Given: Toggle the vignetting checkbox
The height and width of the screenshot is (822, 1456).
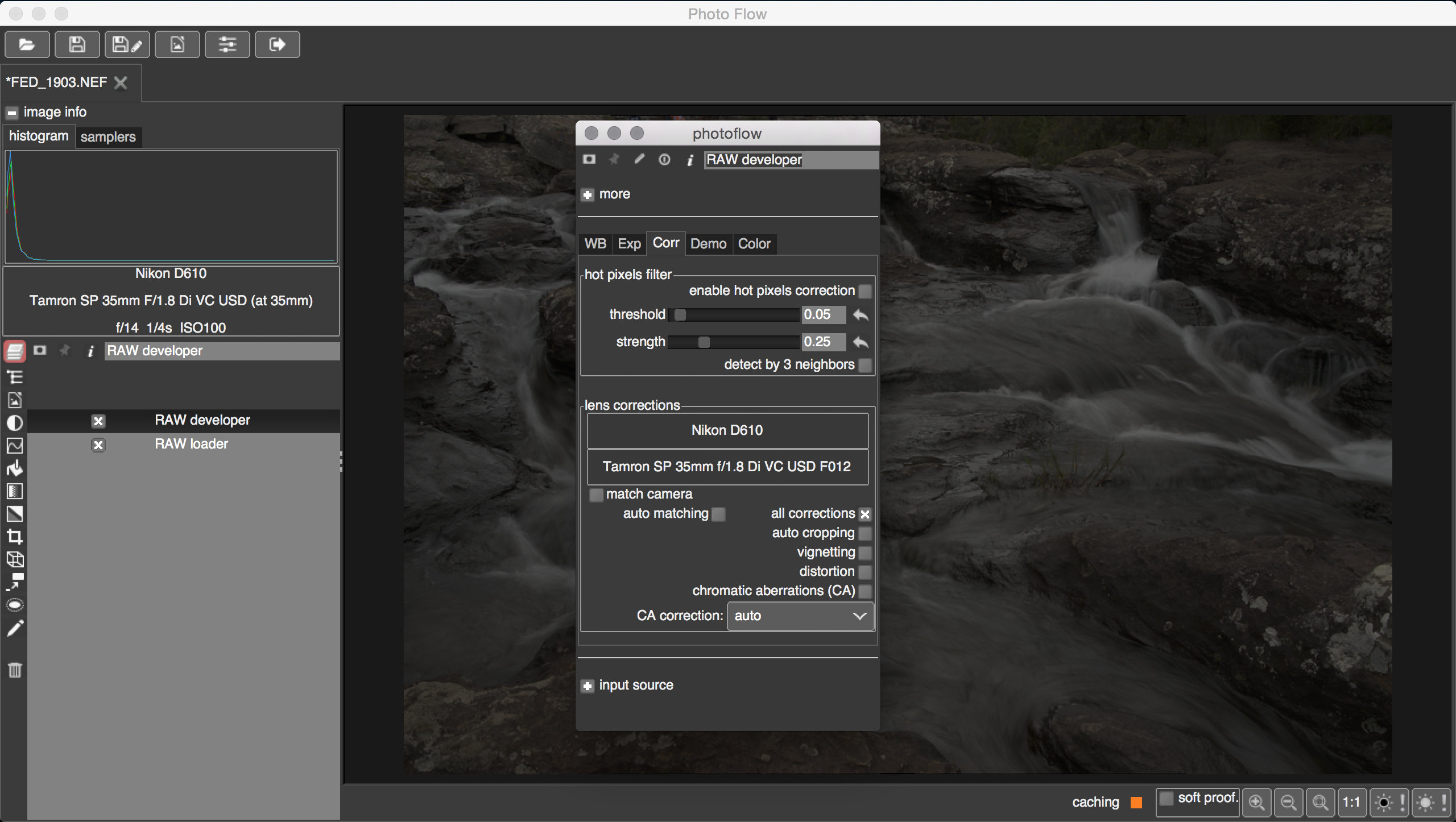Looking at the screenshot, I should 865,553.
